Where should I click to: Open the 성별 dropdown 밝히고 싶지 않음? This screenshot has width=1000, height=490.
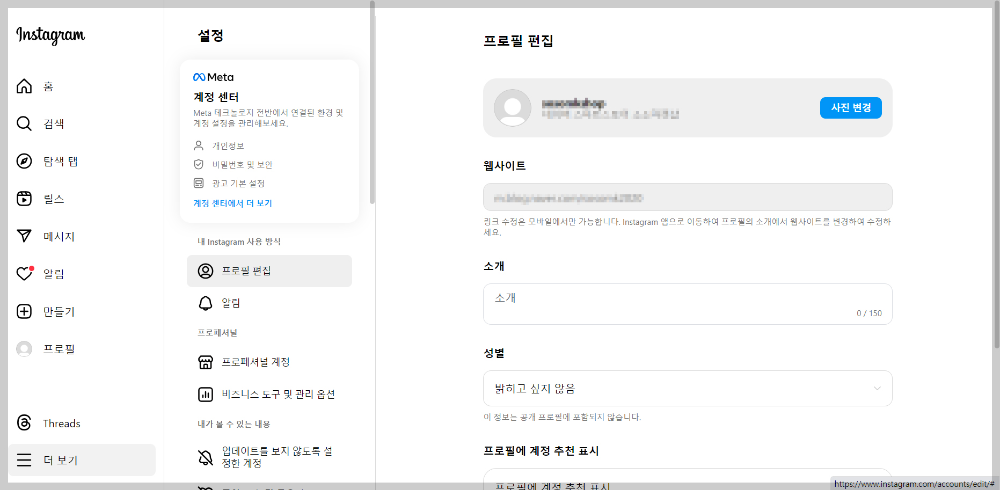coord(688,389)
